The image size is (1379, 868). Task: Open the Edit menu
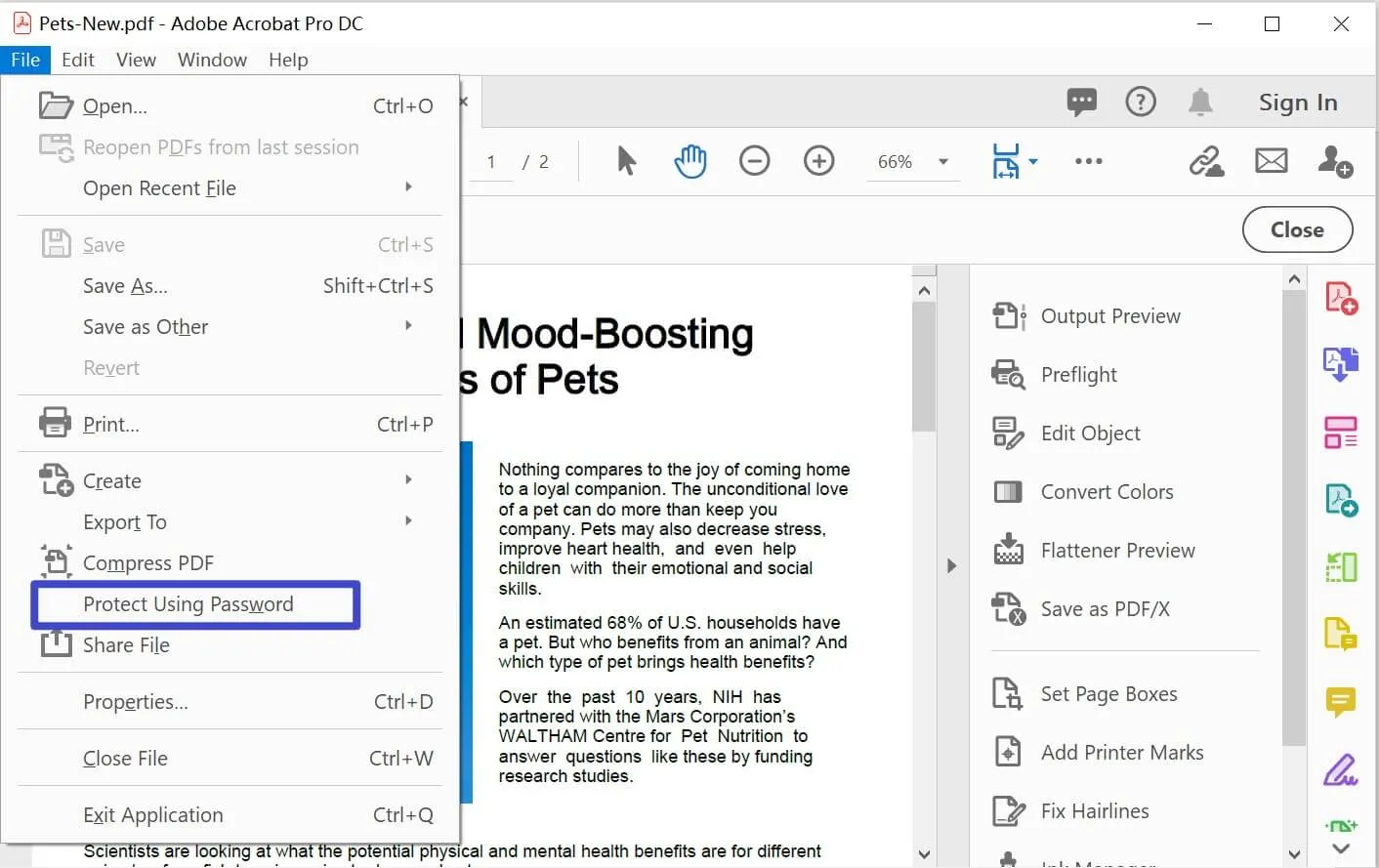pos(77,60)
